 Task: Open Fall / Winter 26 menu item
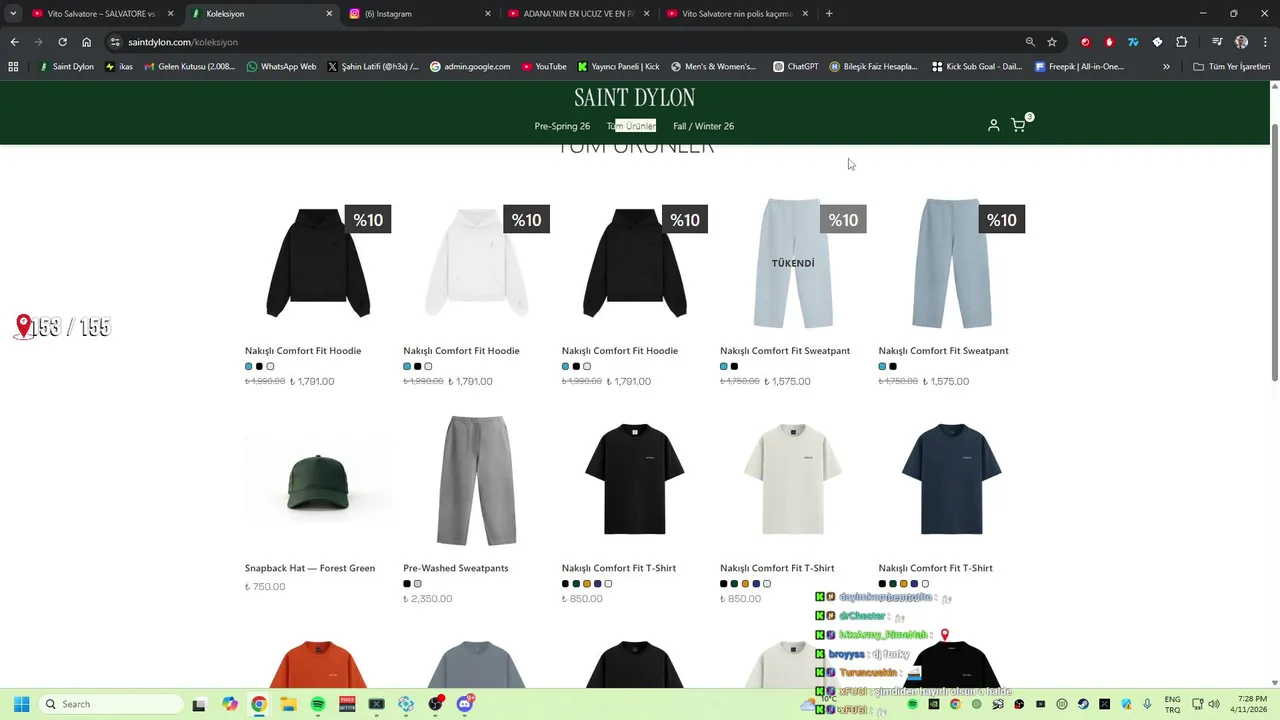click(x=703, y=126)
